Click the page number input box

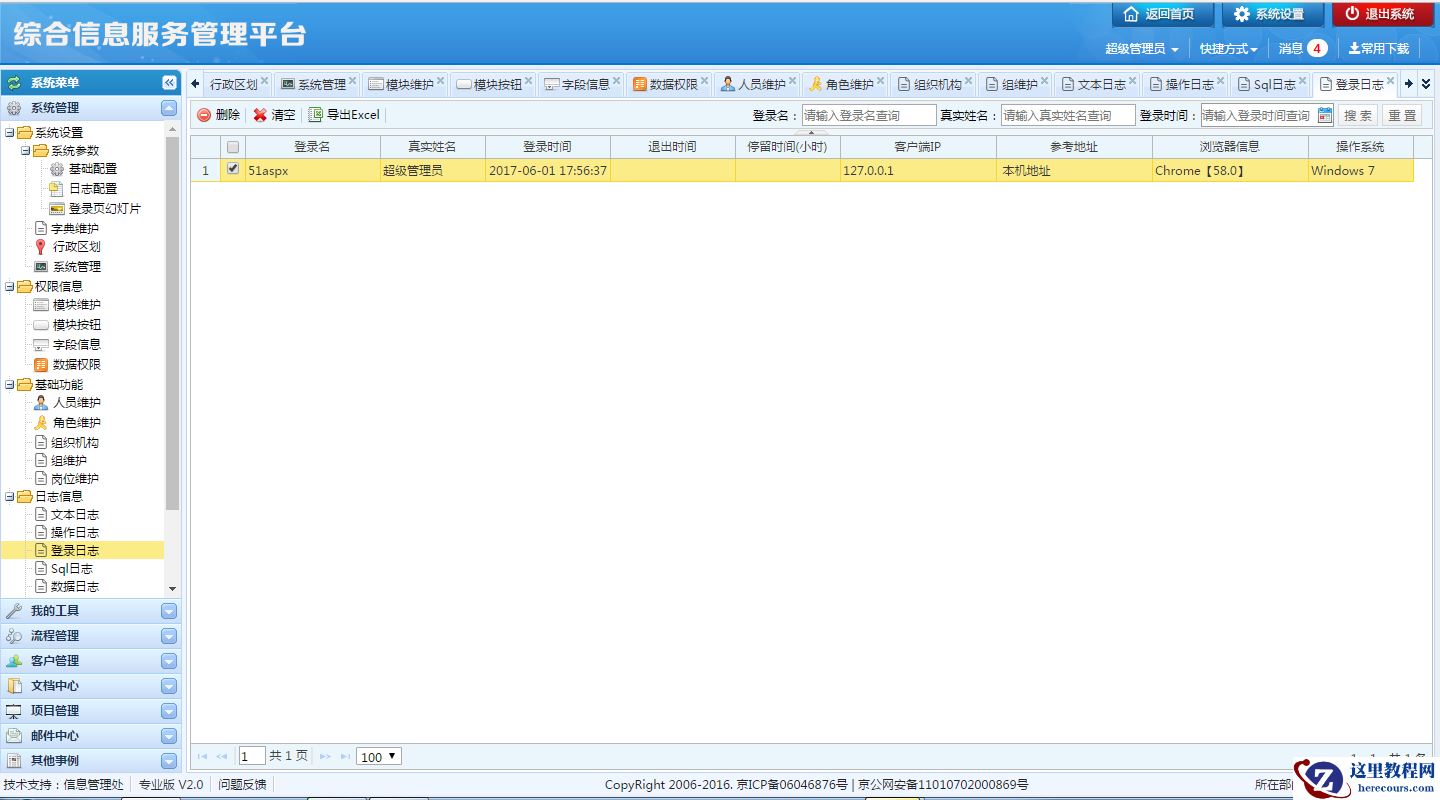252,757
